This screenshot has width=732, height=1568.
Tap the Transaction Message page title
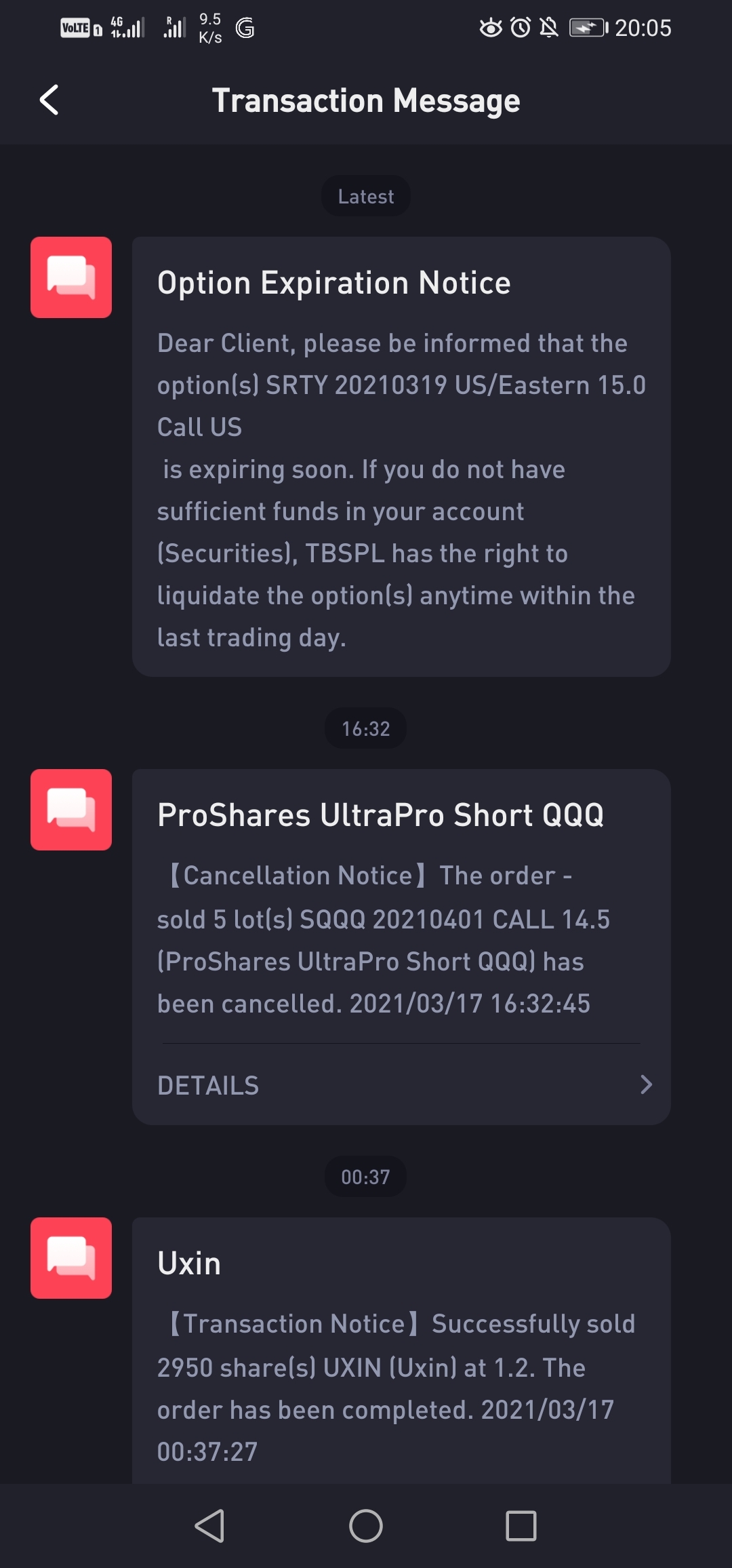(x=366, y=100)
